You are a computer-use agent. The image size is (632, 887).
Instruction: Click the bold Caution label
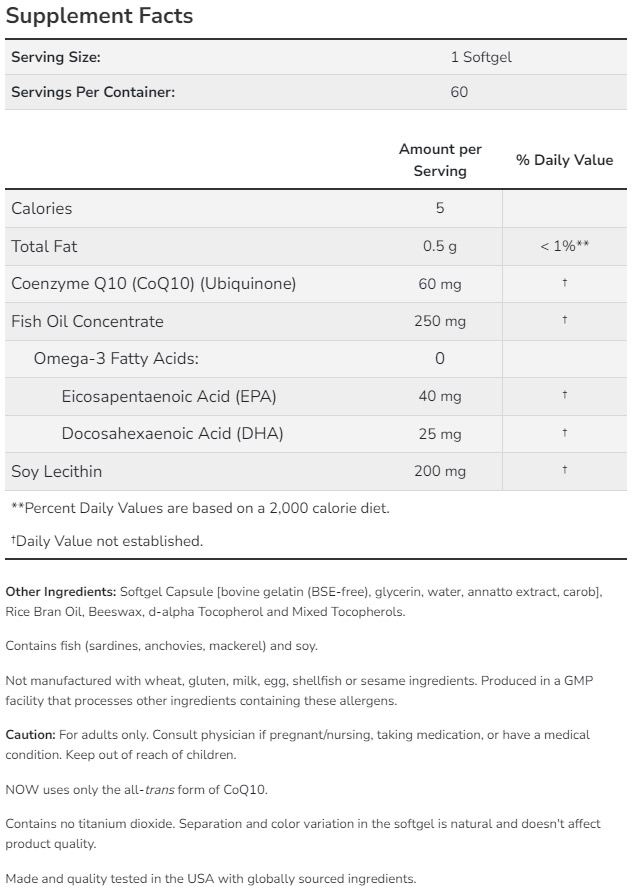point(30,735)
